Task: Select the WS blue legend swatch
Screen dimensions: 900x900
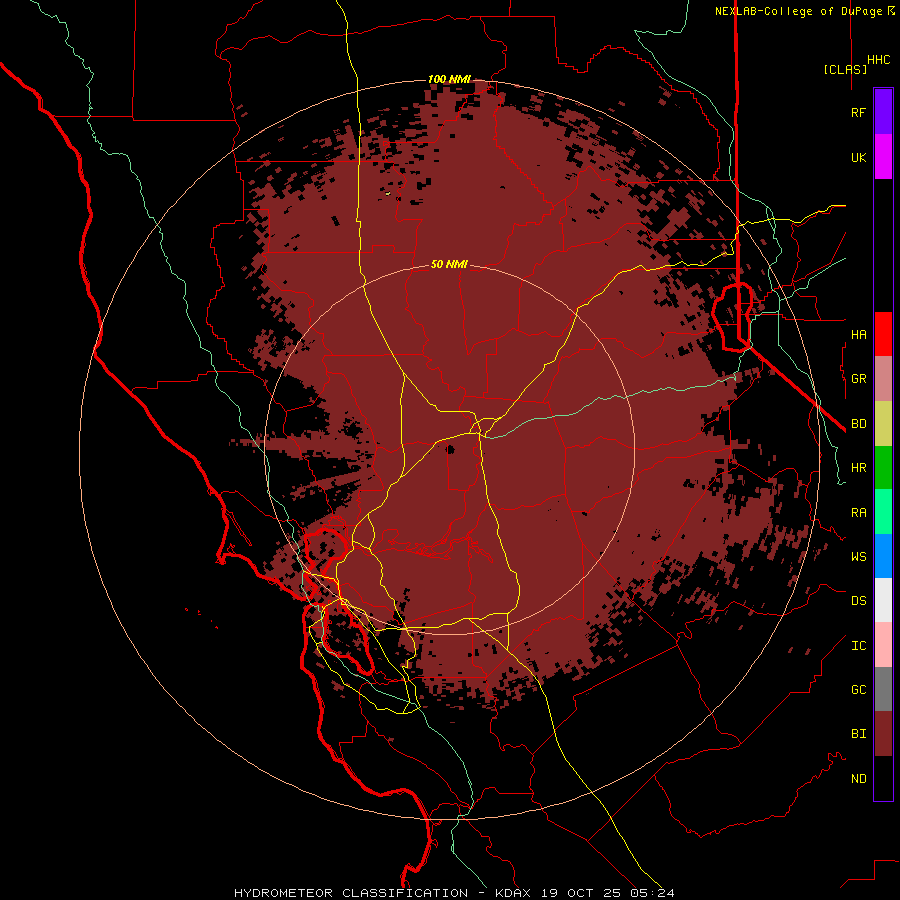Action: point(883,556)
